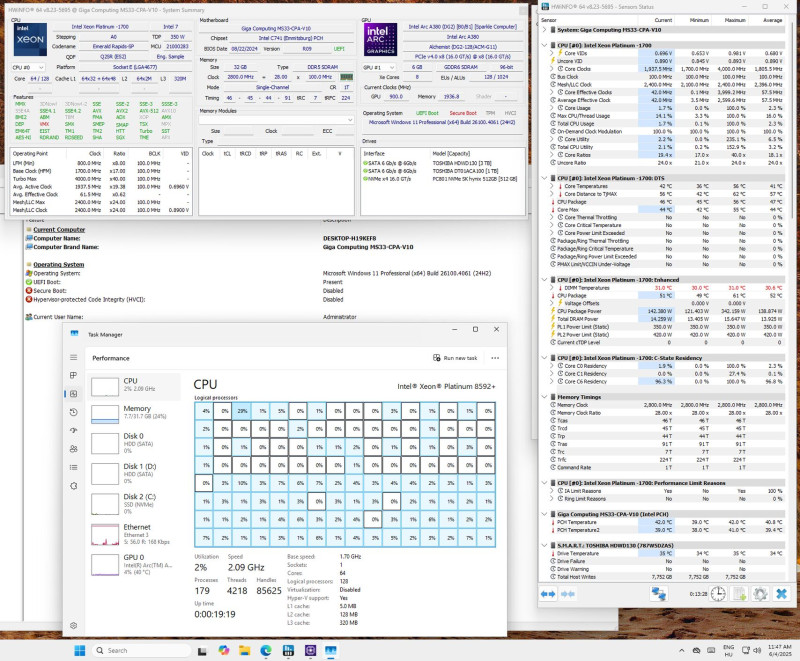Click blue expand arrows in HWiNFO sensors toolbar
800x661 pixels.
[548, 594]
